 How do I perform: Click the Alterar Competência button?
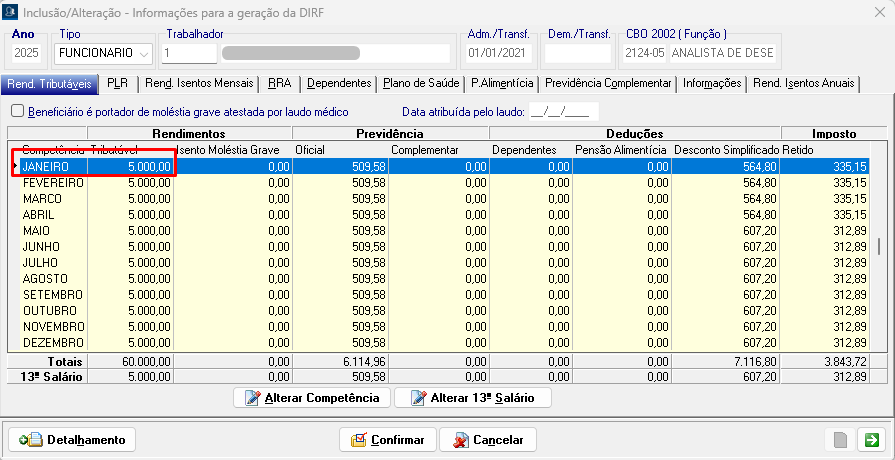pyautogui.click(x=311, y=398)
